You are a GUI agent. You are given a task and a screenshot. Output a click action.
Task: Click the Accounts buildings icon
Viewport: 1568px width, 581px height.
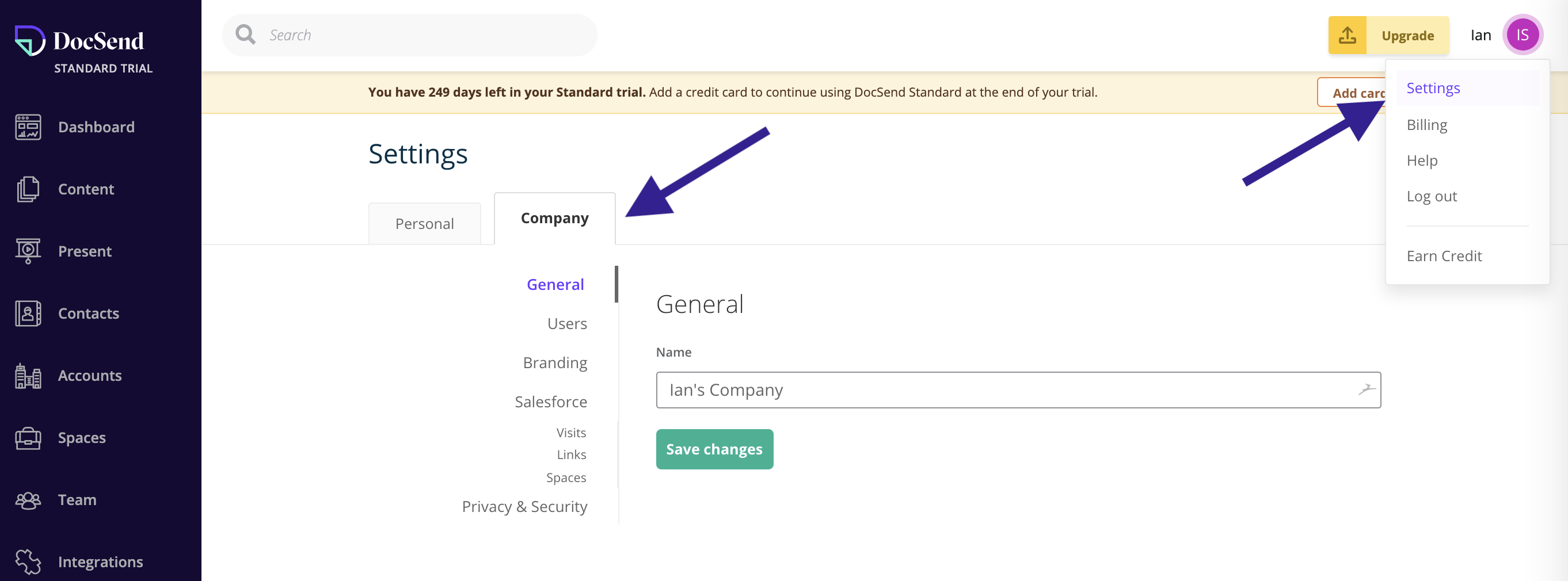(28, 376)
